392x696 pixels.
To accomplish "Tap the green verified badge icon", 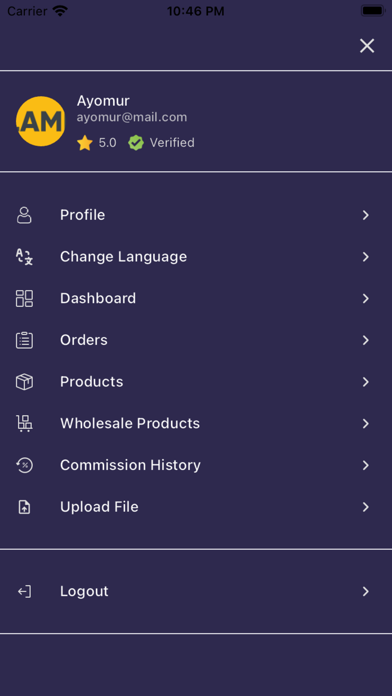I will coord(136,143).
